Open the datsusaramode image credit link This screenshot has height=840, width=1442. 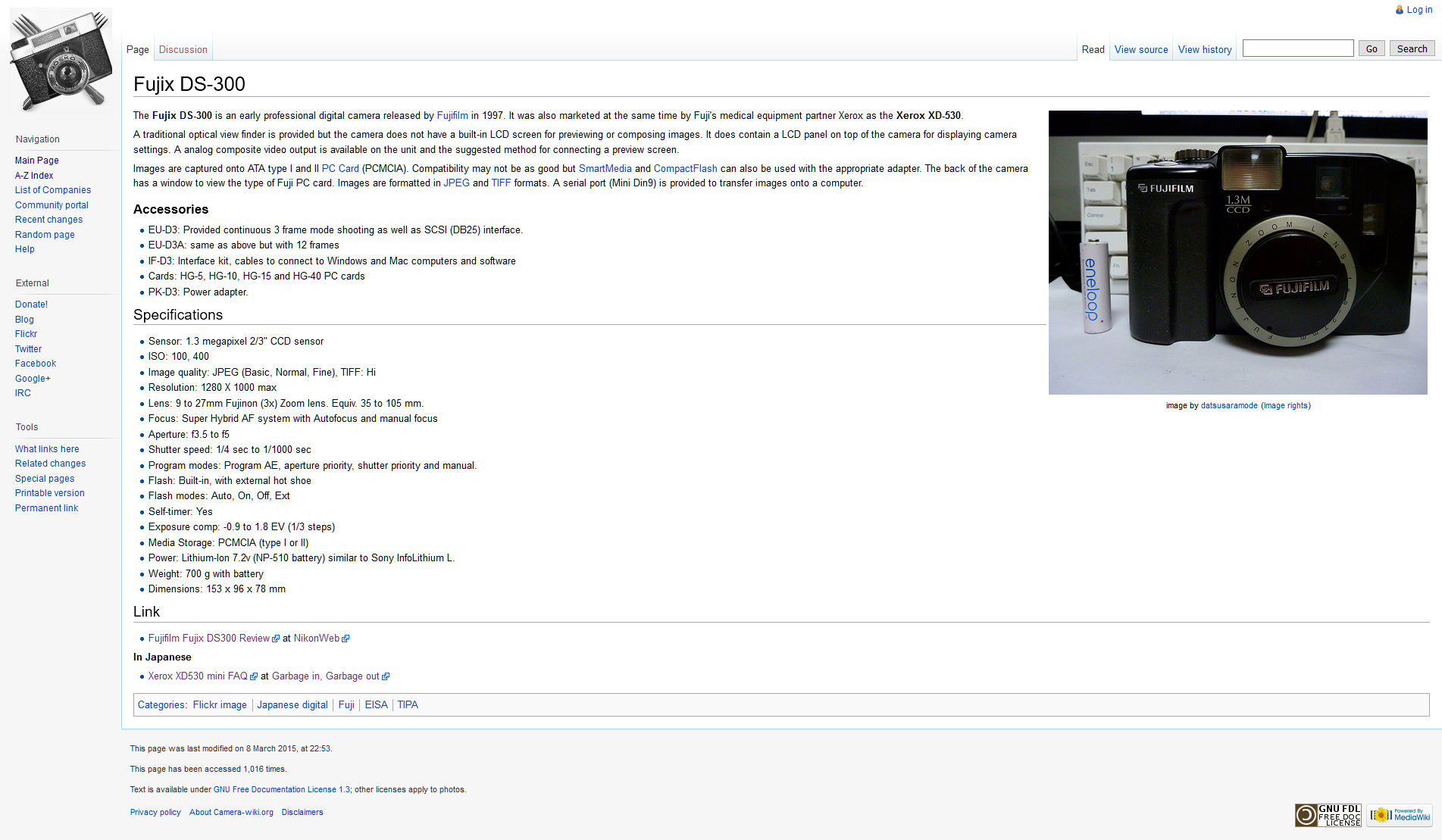tap(1228, 406)
